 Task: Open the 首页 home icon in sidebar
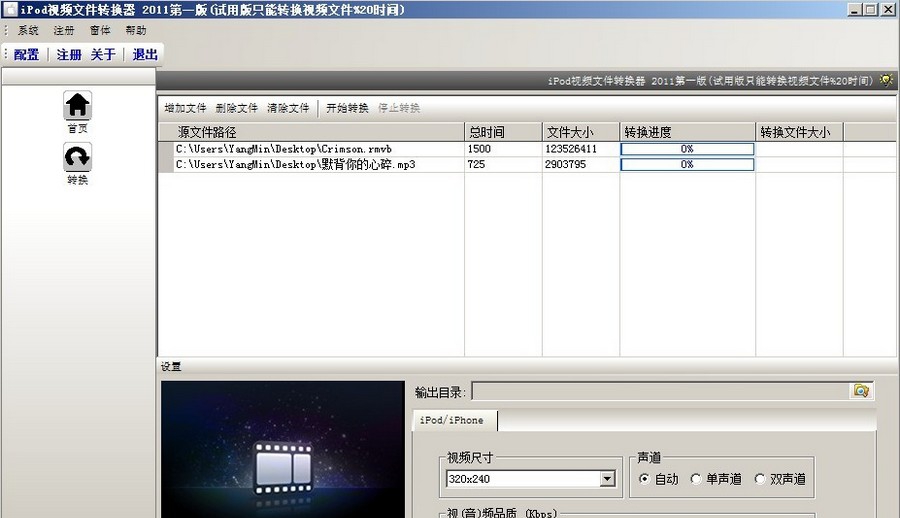(x=77, y=106)
